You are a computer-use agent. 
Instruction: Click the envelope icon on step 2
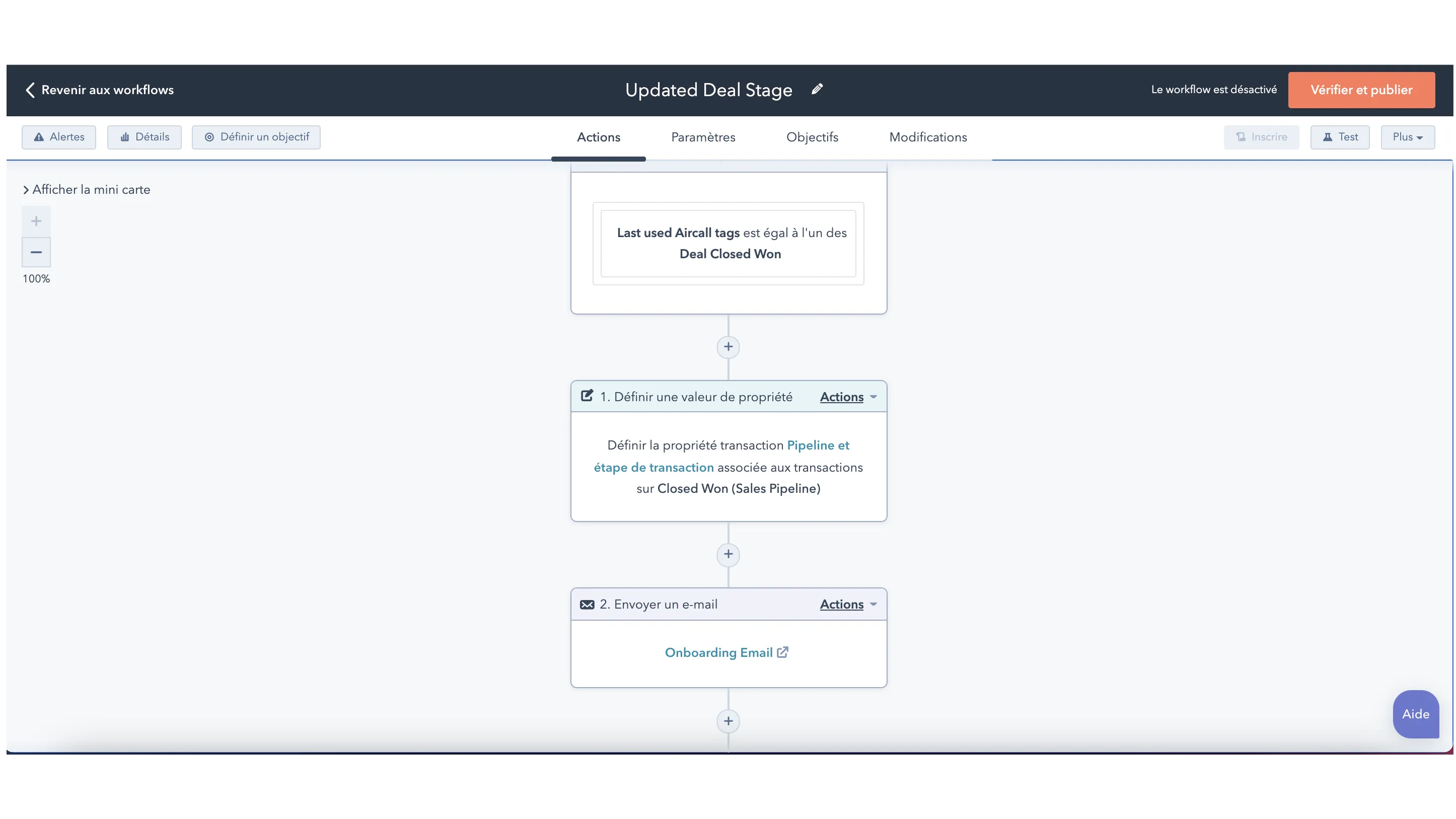click(587, 604)
